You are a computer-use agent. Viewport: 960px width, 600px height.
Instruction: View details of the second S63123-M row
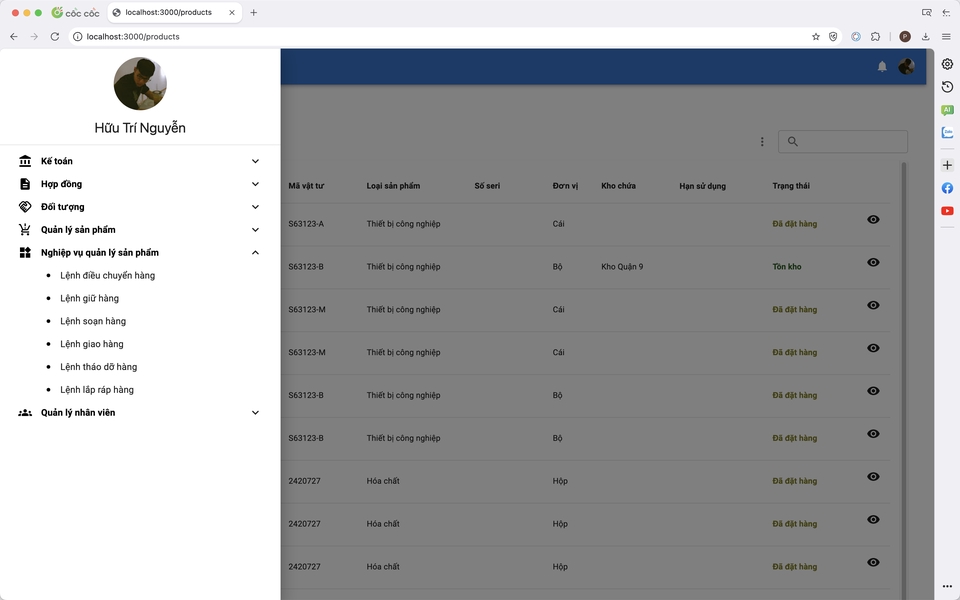pos(873,348)
